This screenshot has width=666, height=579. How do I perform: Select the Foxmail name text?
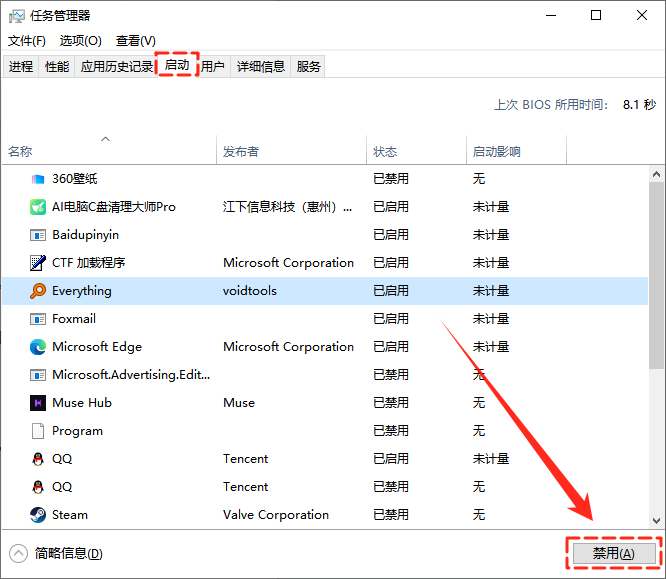[x=74, y=319]
